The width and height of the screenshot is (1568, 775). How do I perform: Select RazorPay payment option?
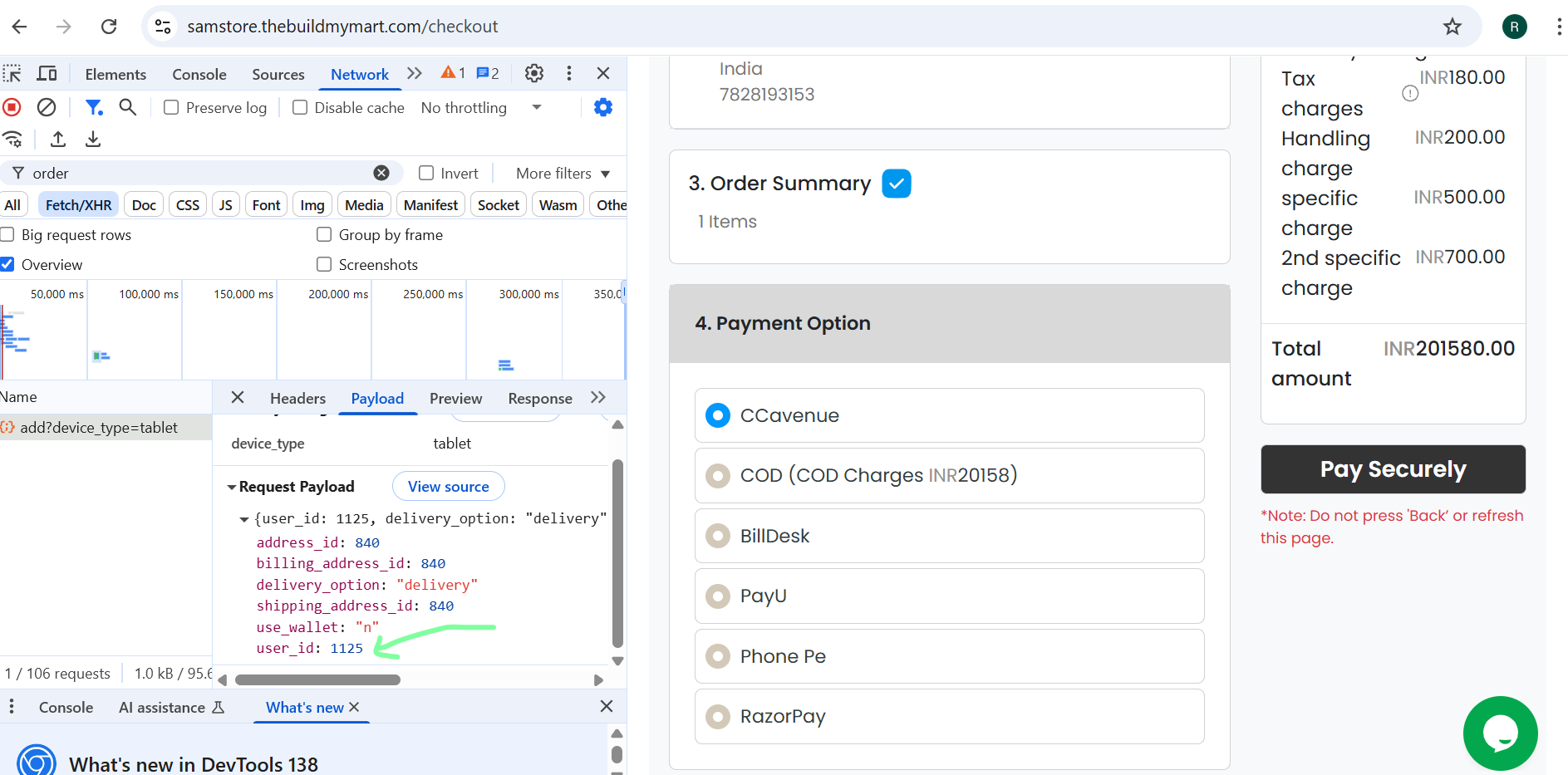click(x=950, y=716)
